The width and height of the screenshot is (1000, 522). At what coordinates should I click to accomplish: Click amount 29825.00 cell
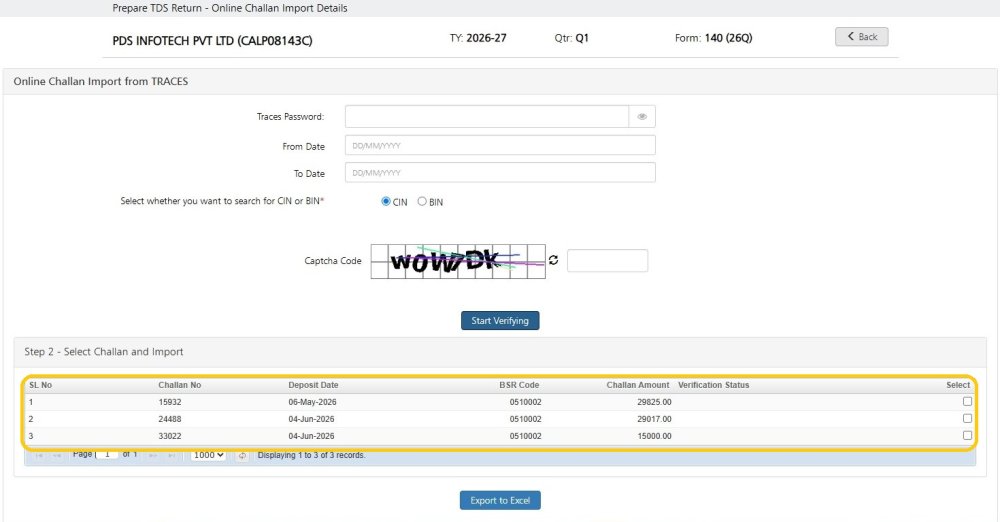point(654,402)
